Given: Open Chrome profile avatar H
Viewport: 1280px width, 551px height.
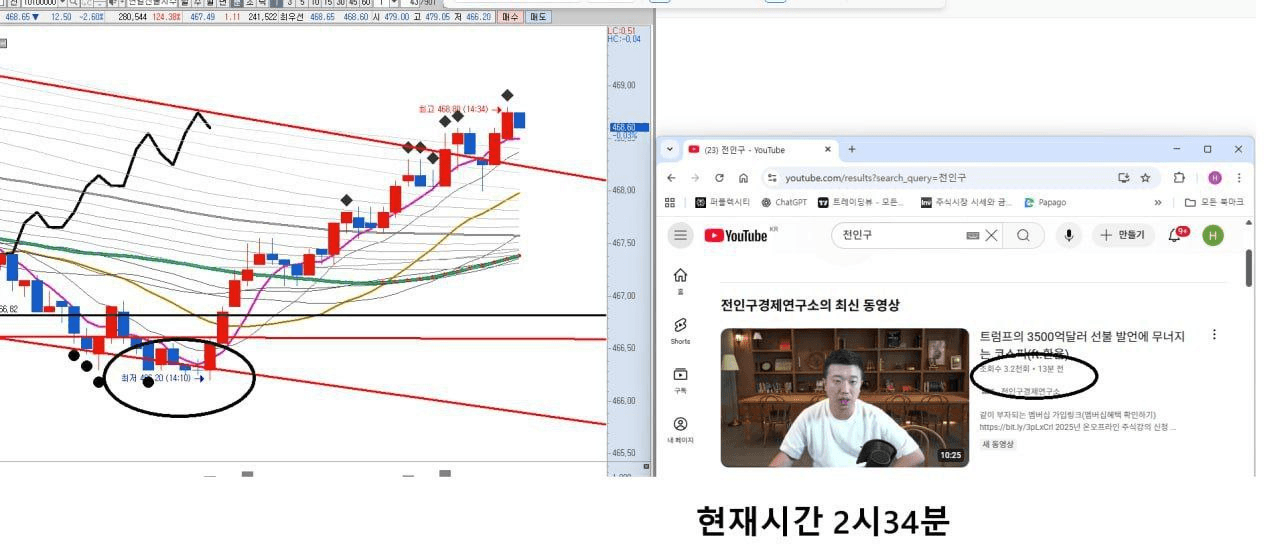Looking at the screenshot, I should tap(1215, 178).
